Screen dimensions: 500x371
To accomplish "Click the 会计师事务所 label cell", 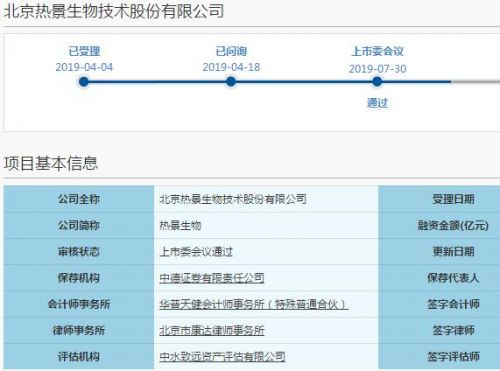I will (x=79, y=304).
